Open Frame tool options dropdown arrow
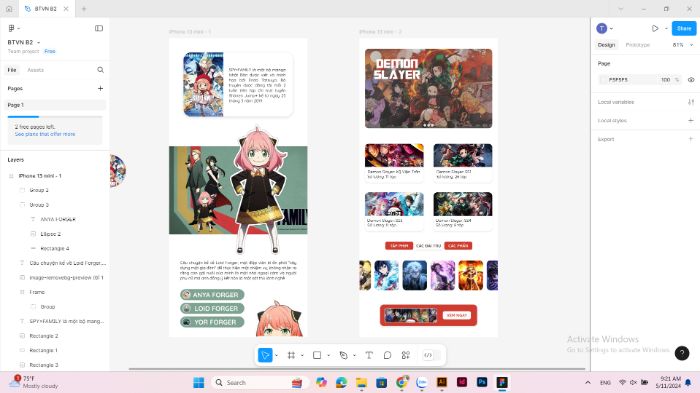This screenshot has height=393, width=700. (302, 355)
